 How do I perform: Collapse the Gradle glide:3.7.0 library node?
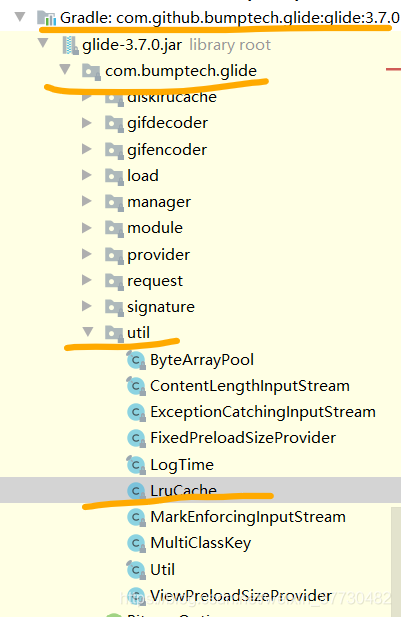coord(20,17)
